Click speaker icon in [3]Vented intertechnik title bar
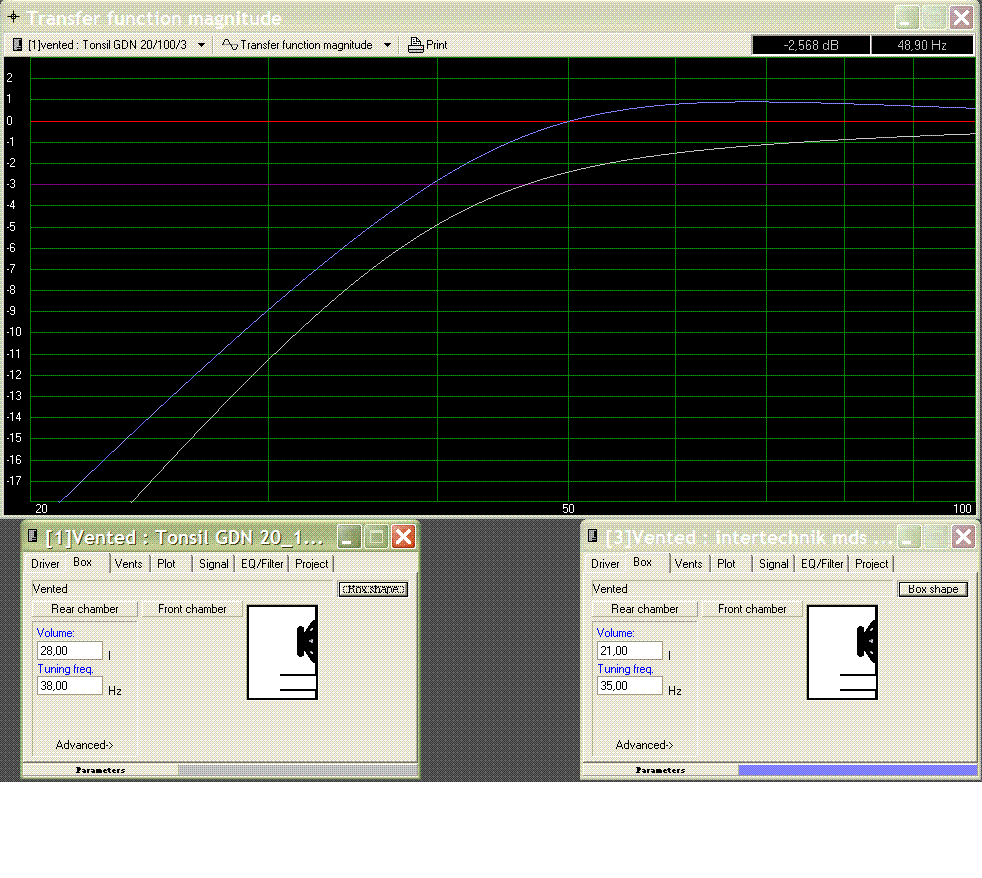 pos(592,535)
